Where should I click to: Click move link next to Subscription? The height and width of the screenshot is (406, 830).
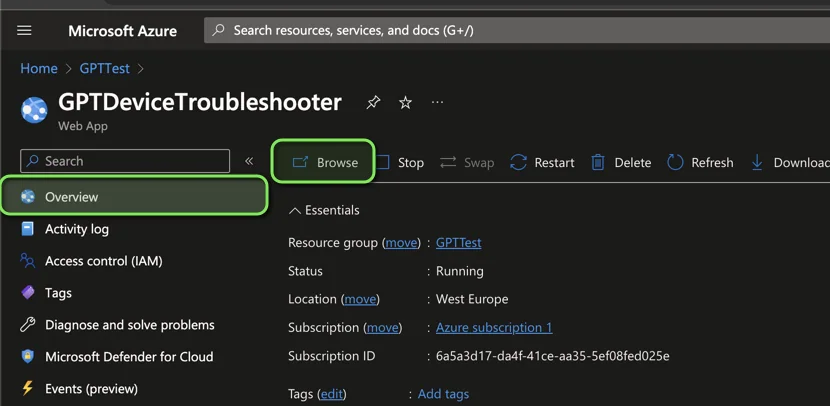[x=383, y=328]
